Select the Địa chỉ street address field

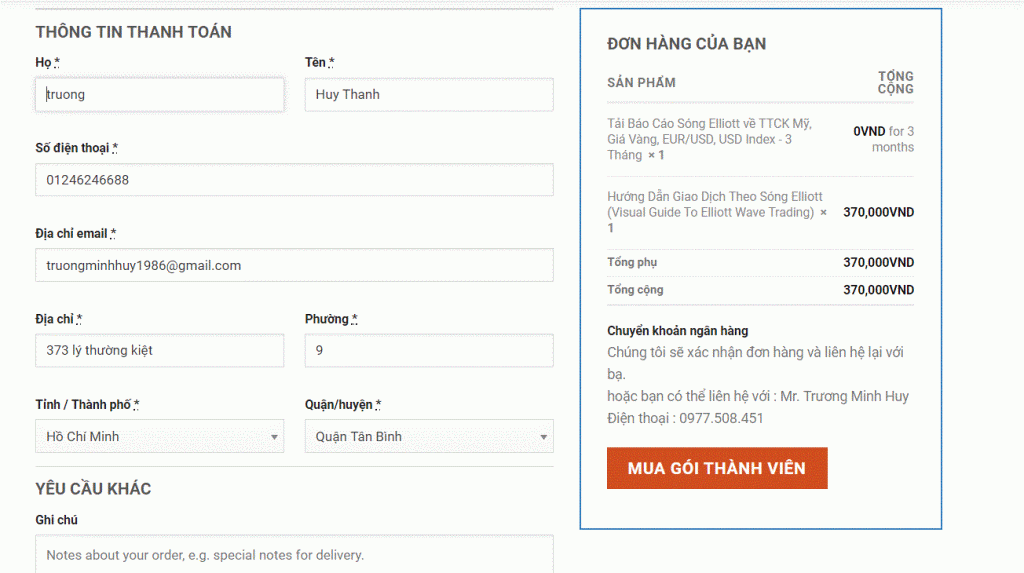[x=159, y=351]
